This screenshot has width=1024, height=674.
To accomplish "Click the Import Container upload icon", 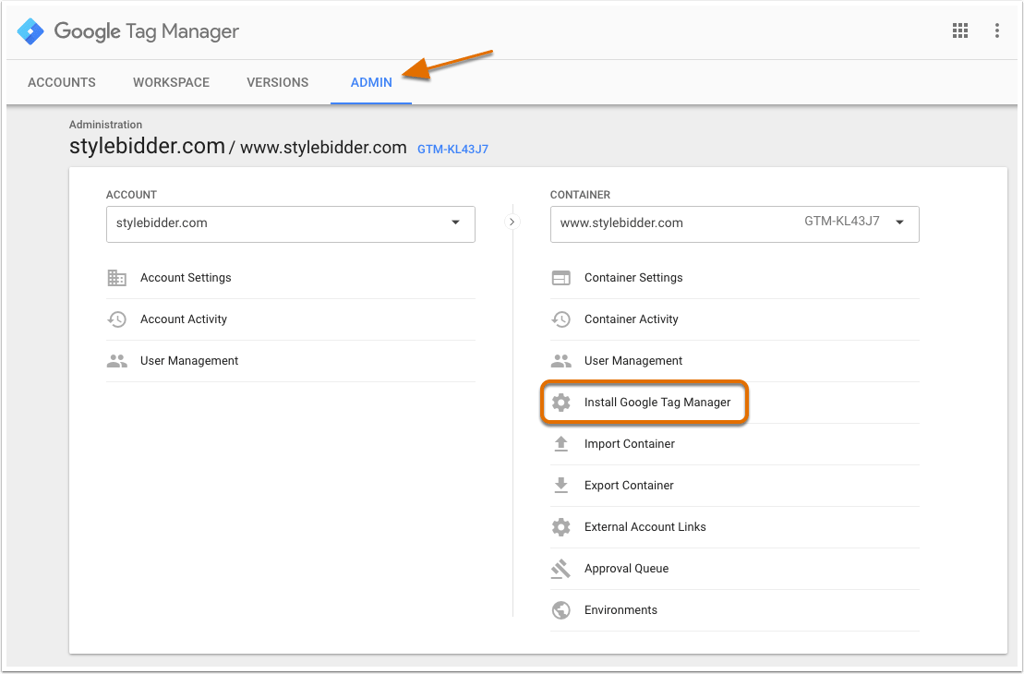I will 561,444.
